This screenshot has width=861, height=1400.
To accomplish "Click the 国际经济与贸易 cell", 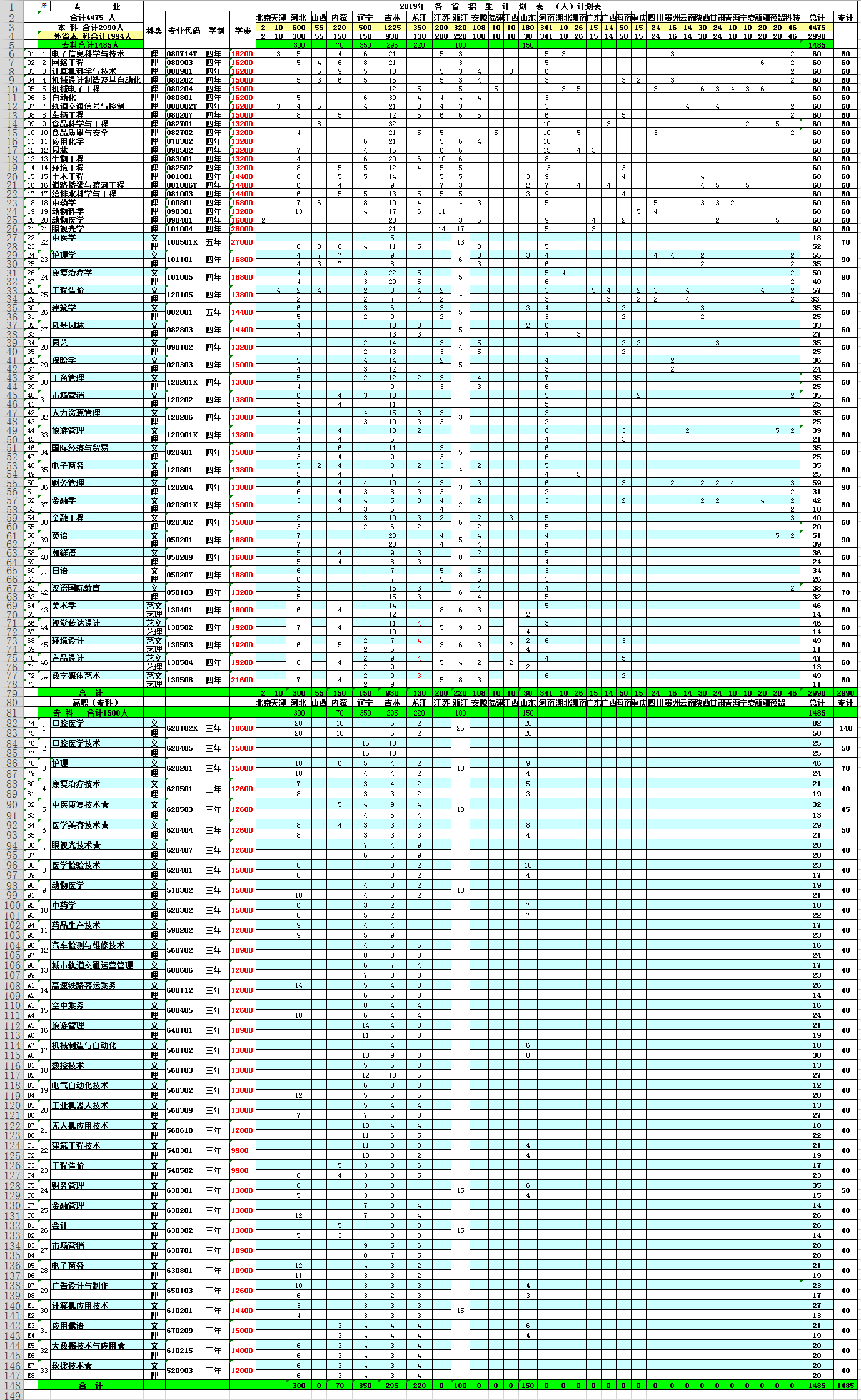I will coord(97,448).
